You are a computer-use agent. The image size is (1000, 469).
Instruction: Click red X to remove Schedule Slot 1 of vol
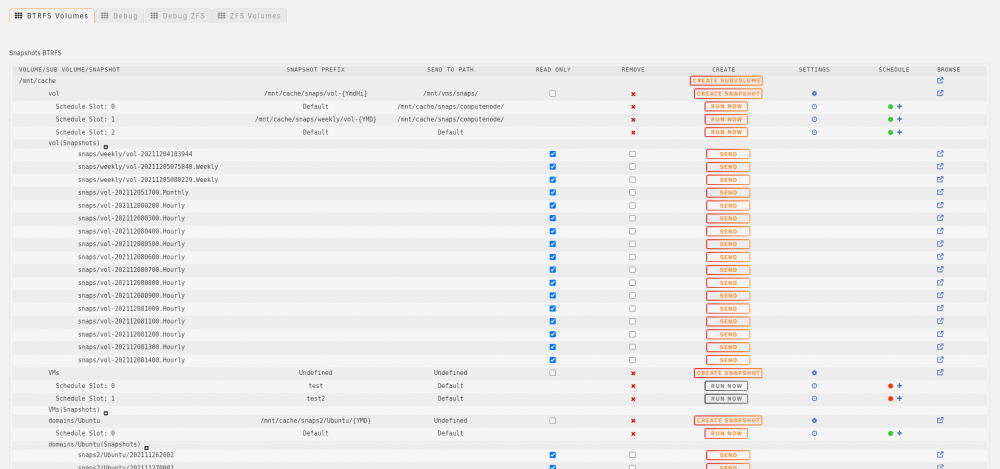click(x=633, y=120)
